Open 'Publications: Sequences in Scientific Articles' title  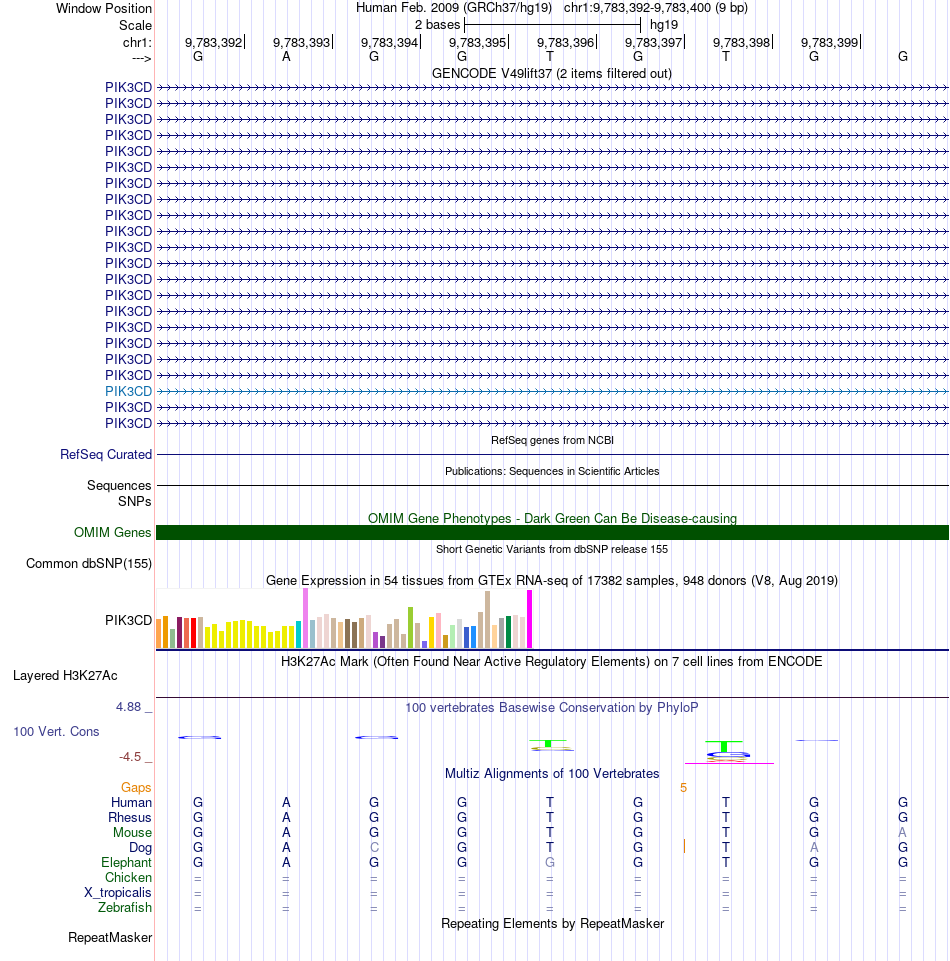(552, 471)
